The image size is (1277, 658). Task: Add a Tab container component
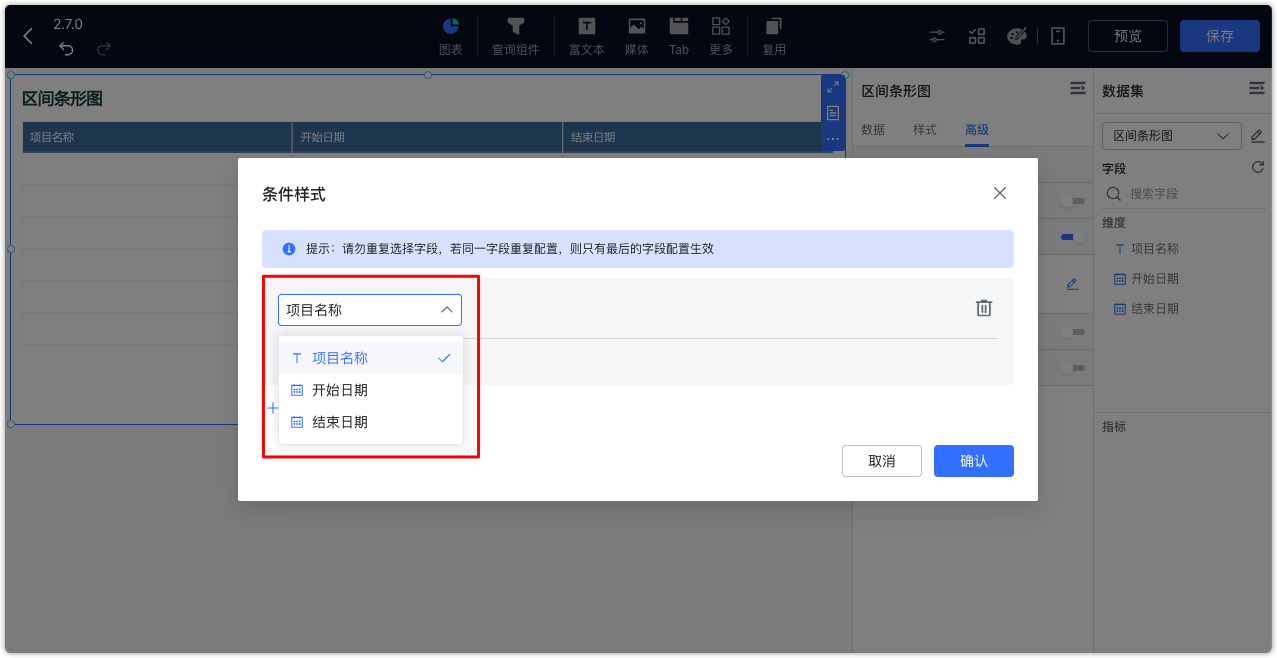678,35
